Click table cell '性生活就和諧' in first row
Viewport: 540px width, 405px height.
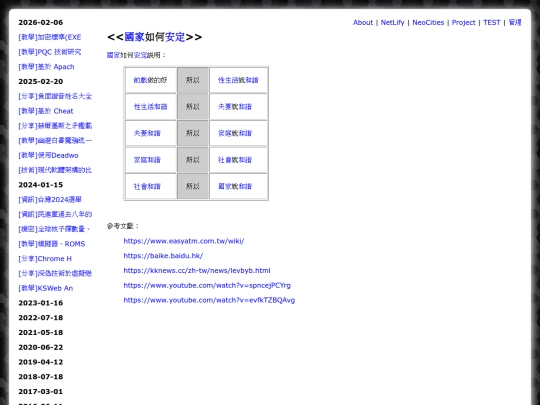click(x=238, y=80)
